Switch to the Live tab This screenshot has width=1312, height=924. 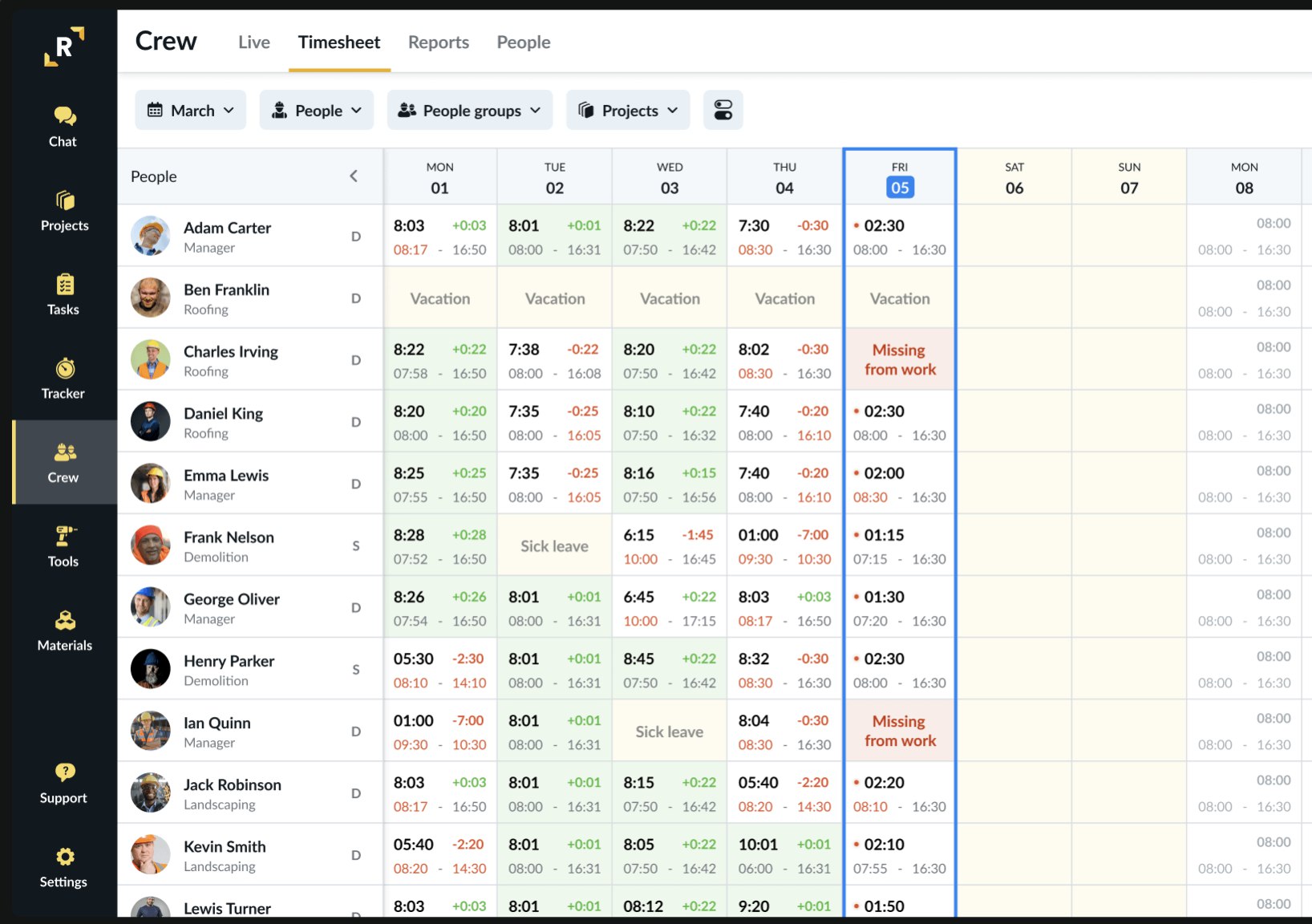pyautogui.click(x=253, y=42)
